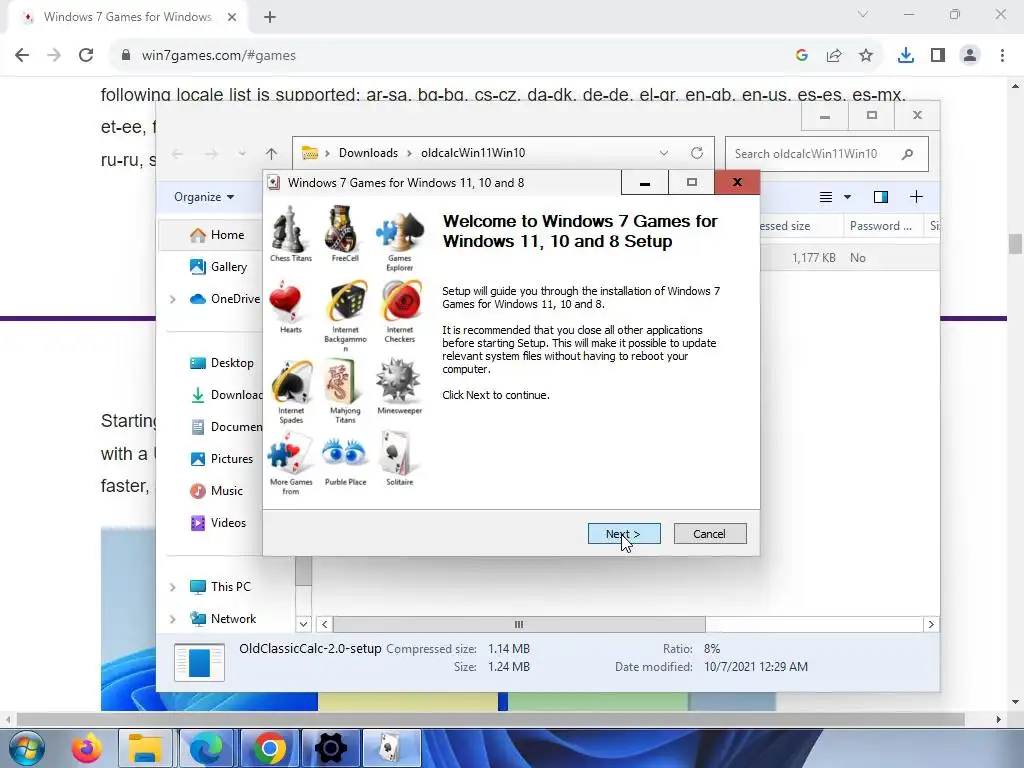
Task: Click the Mahjong Titans icon
Action: (x=344, y=382)
